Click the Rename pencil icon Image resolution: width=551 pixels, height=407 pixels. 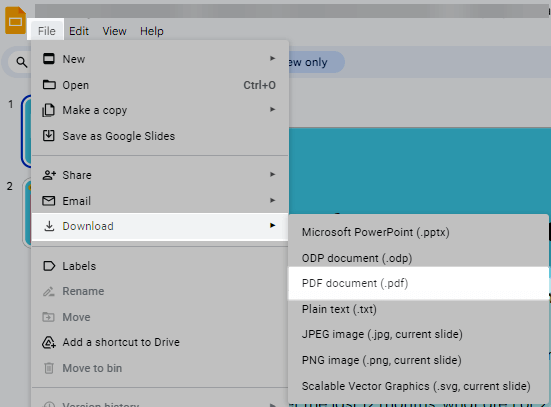pos(48,291)
